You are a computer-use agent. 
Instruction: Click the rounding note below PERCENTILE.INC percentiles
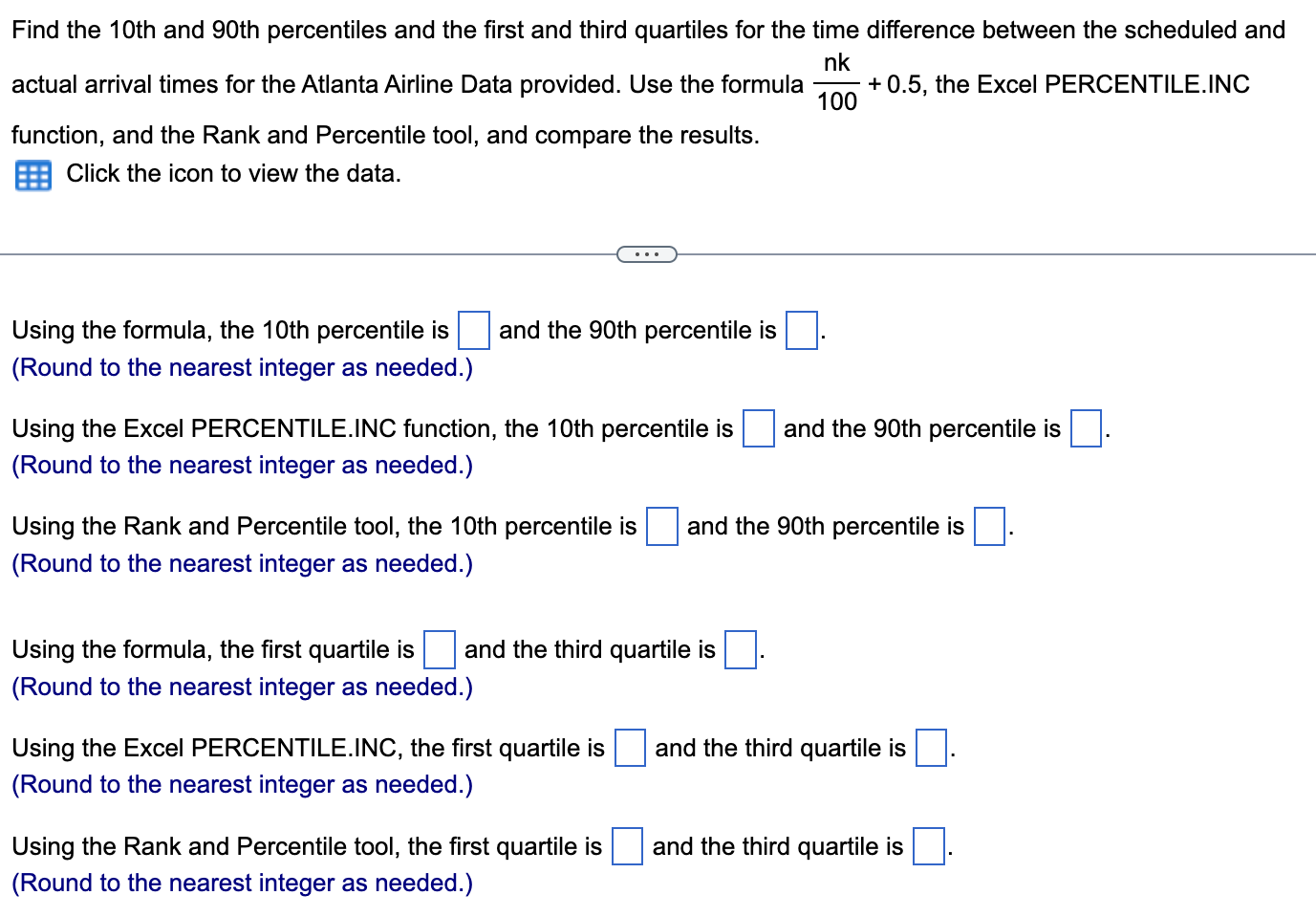(x=241, y=465)
